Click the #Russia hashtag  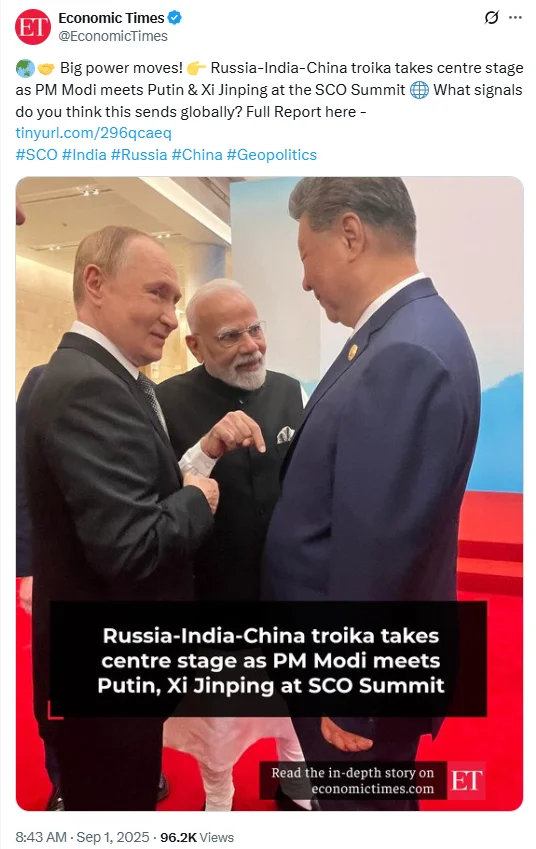coord(139,155)
